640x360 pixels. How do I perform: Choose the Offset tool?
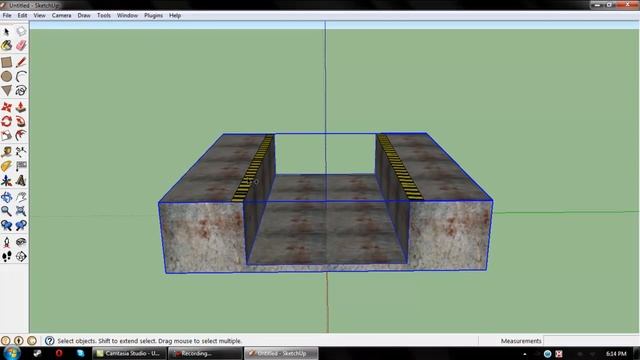click(x=21, y=135)
